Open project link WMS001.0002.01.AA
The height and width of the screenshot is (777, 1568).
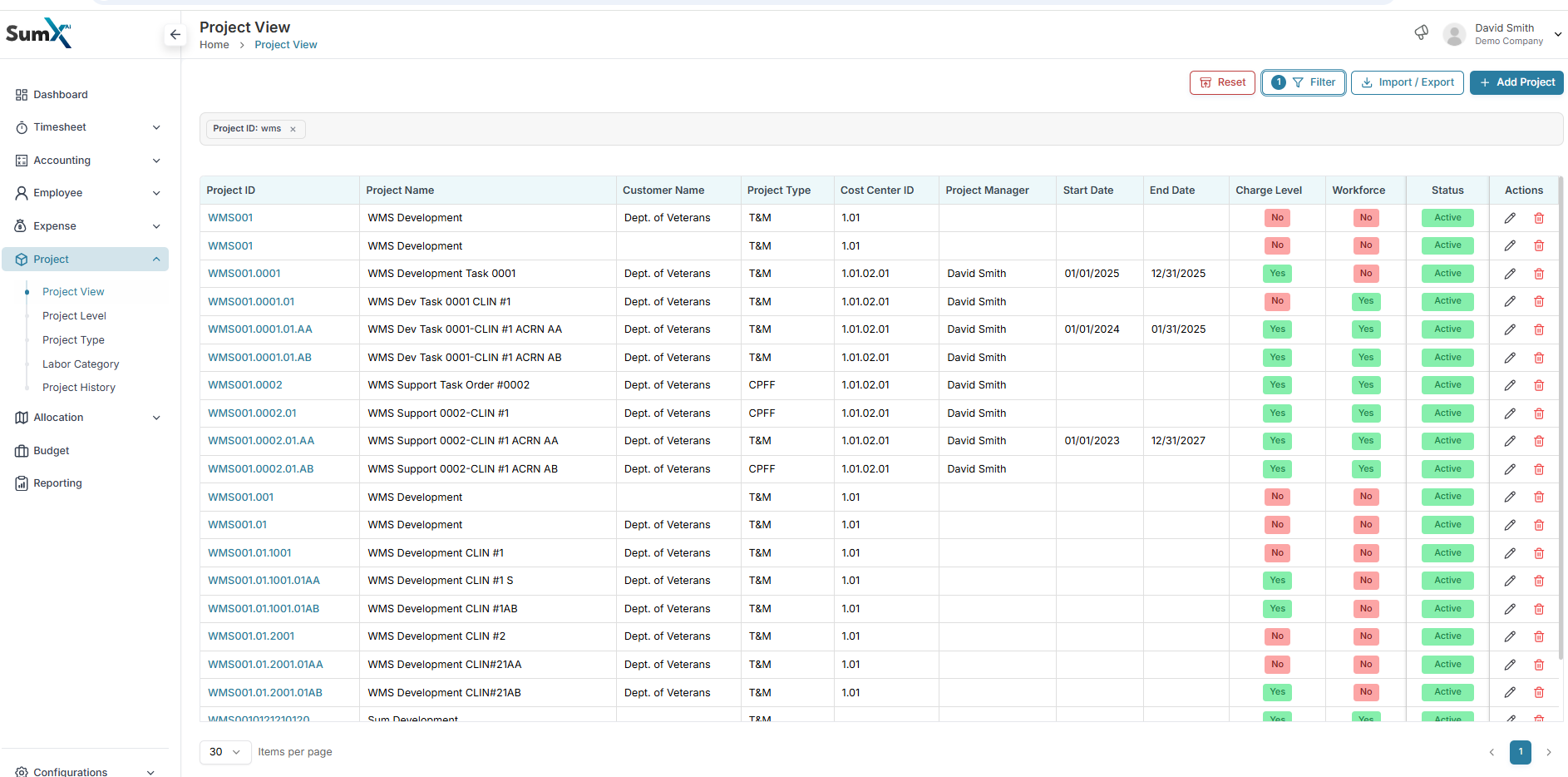point(261,441)
